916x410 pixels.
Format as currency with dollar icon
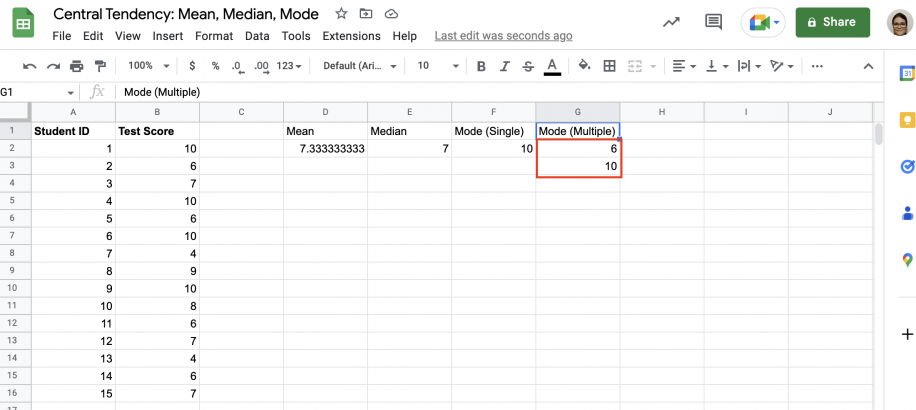pos(192,66)
